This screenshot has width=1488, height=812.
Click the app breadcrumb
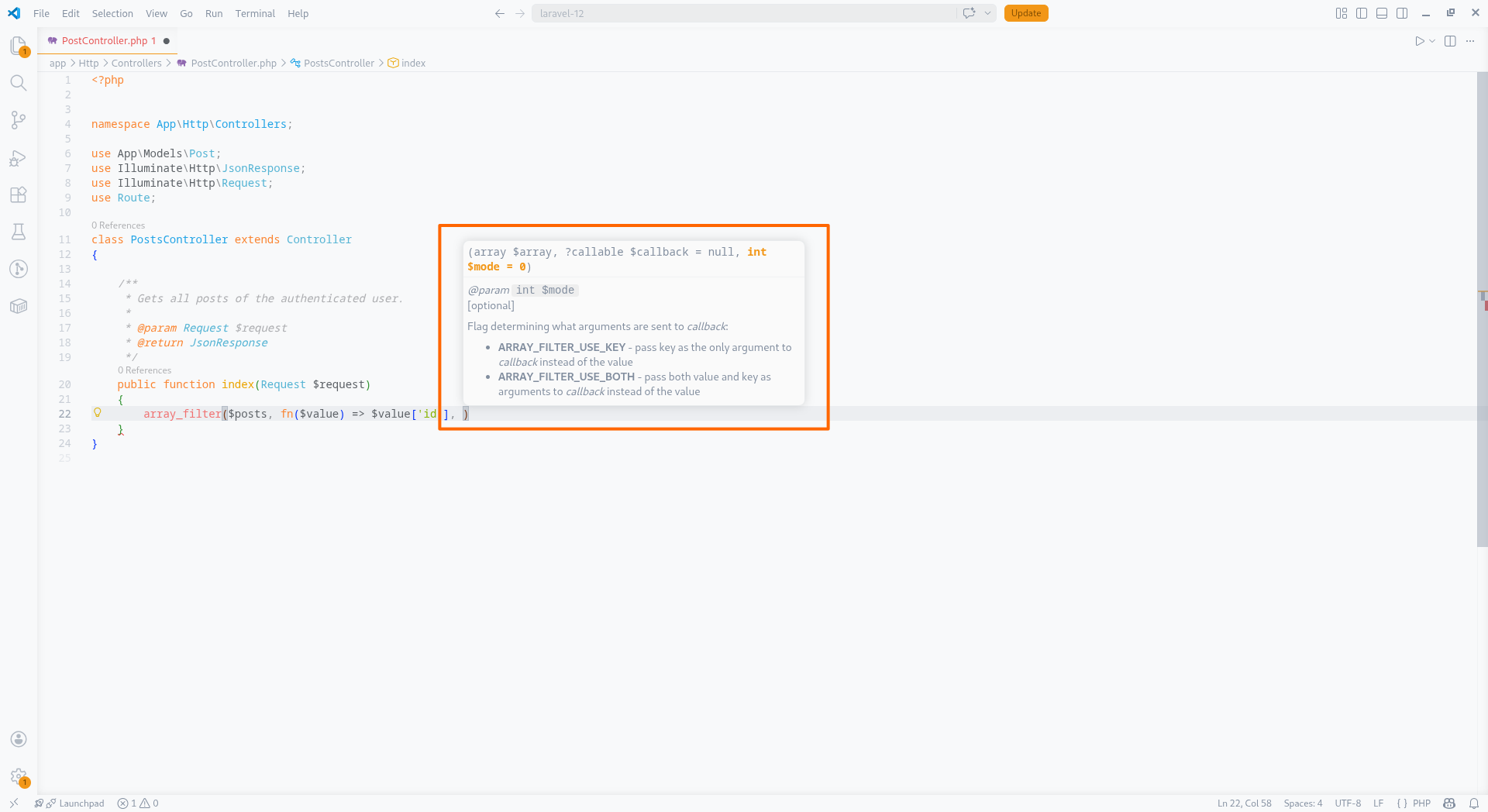tap(57, 64)
